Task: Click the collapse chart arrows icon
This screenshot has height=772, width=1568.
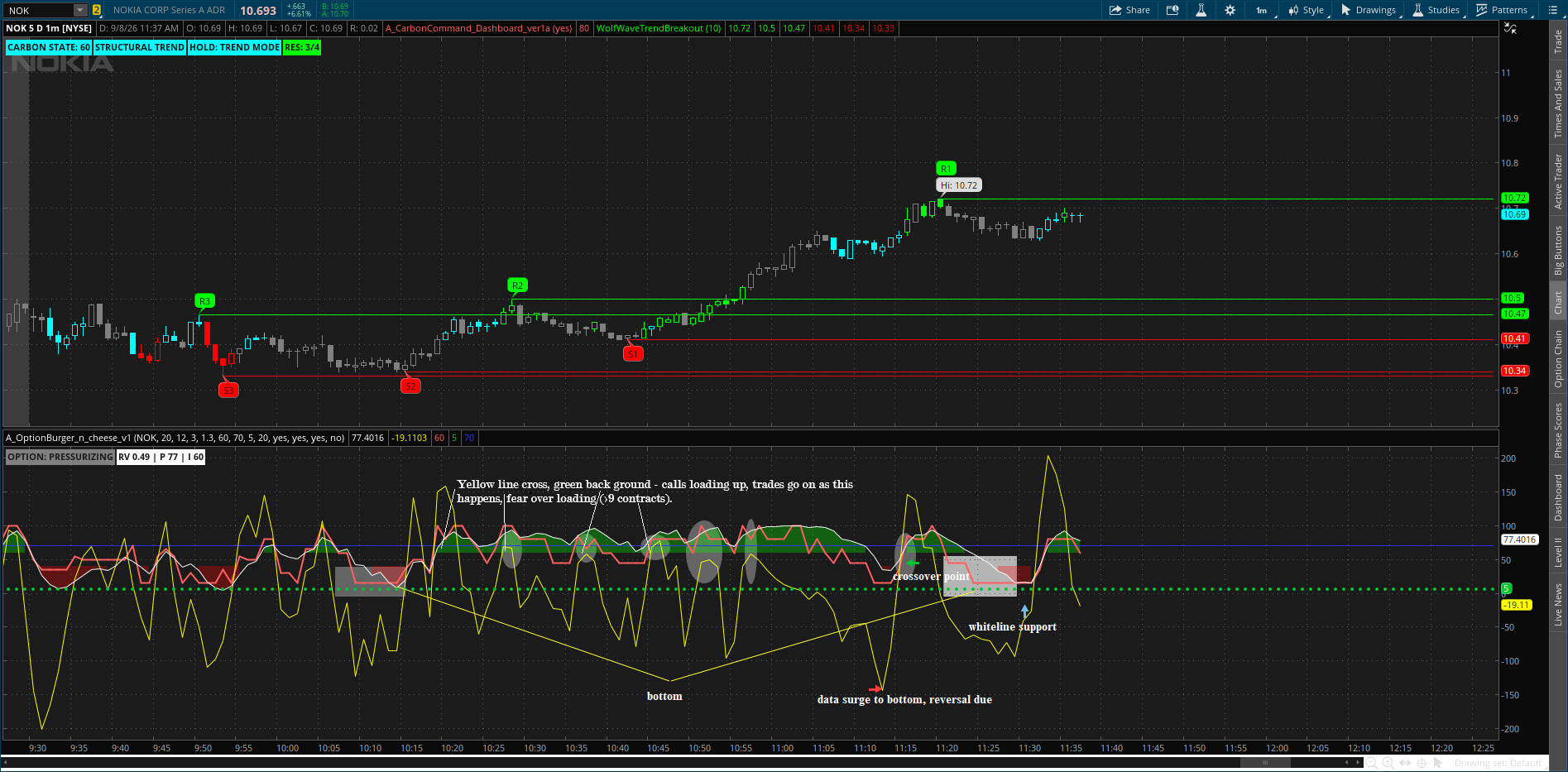Action: point(1510,28)
